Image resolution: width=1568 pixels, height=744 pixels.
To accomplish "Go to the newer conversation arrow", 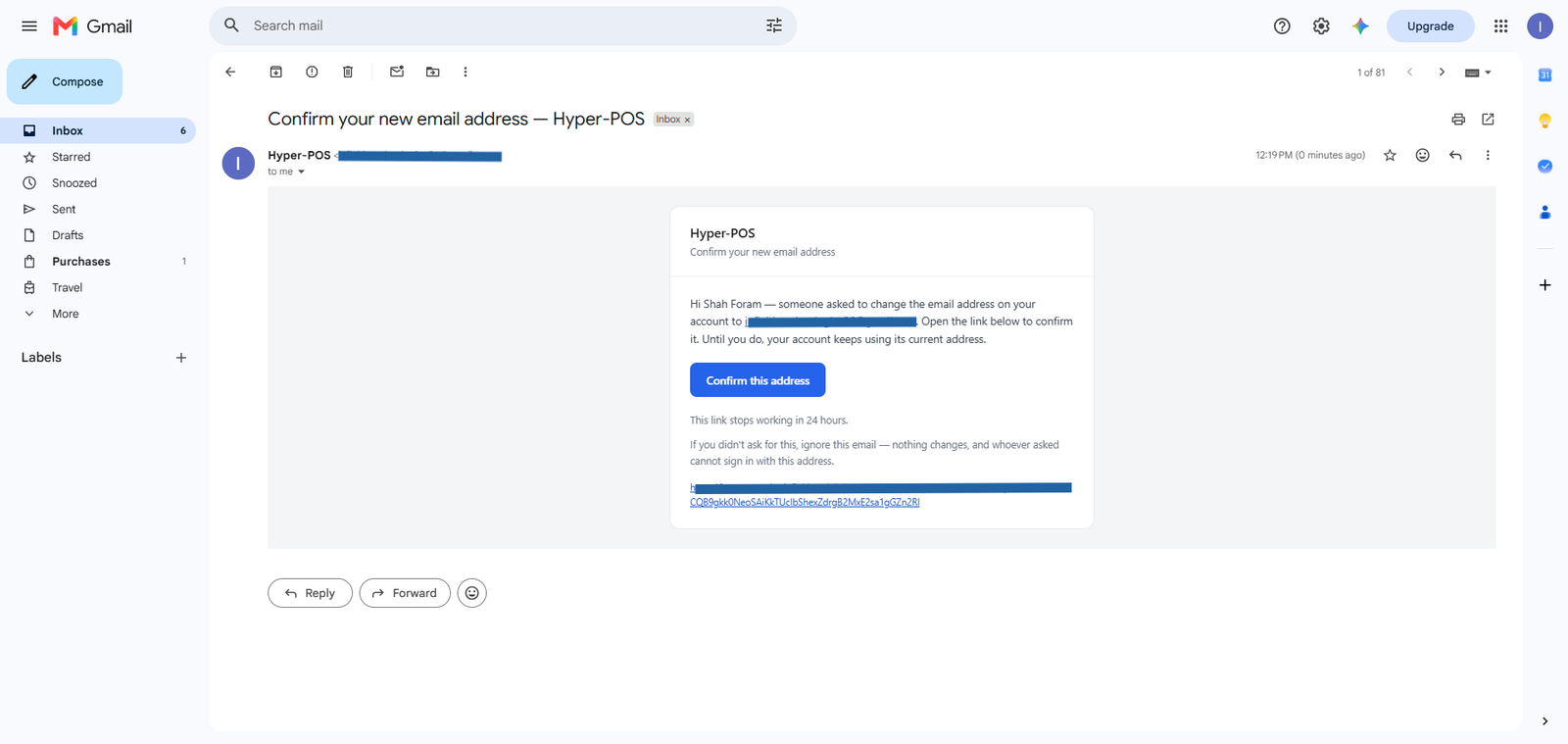I will tap(1409, 72).
